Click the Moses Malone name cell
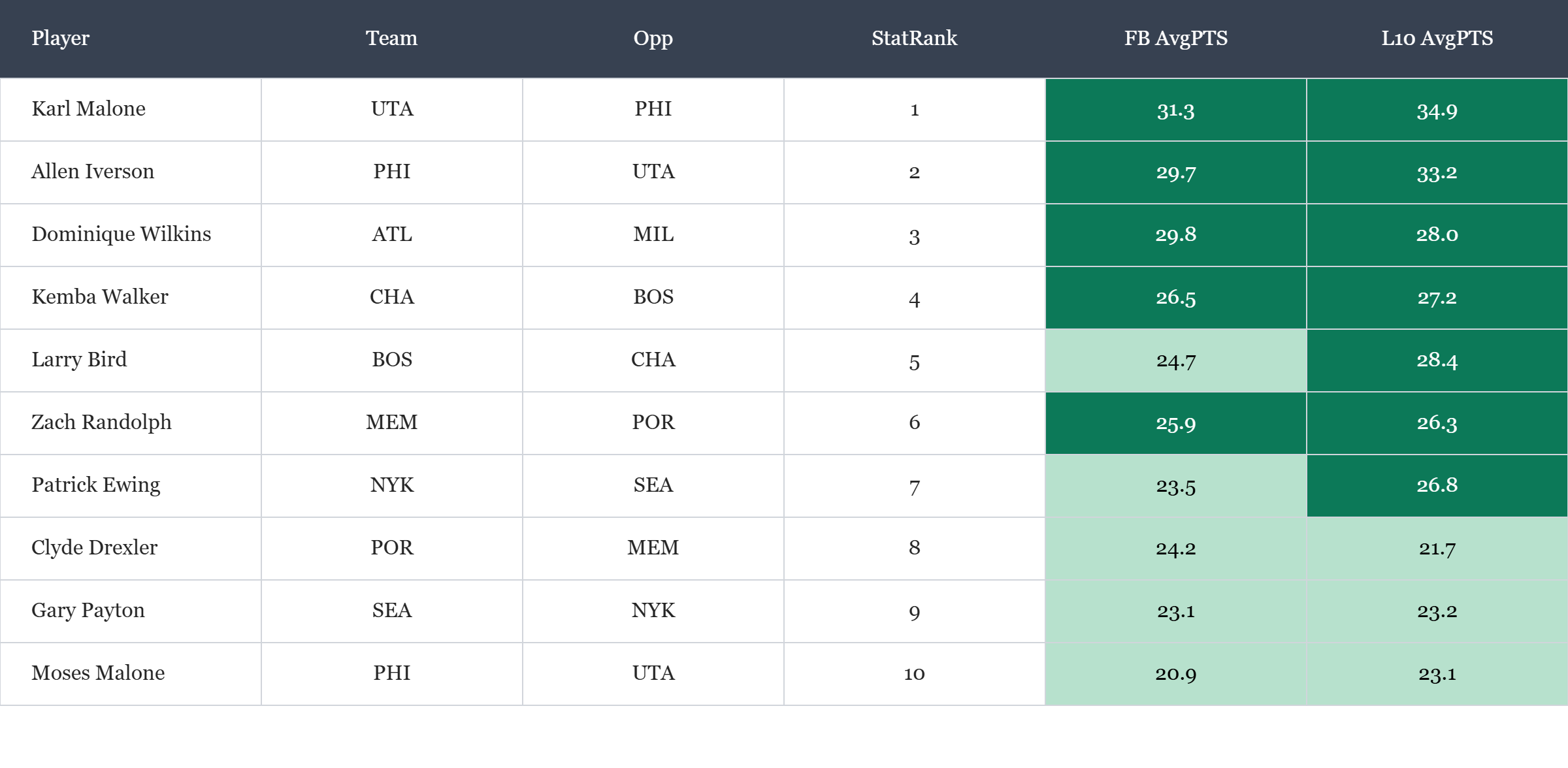Viewport: 1568px width, 768px height. (98, 673)
